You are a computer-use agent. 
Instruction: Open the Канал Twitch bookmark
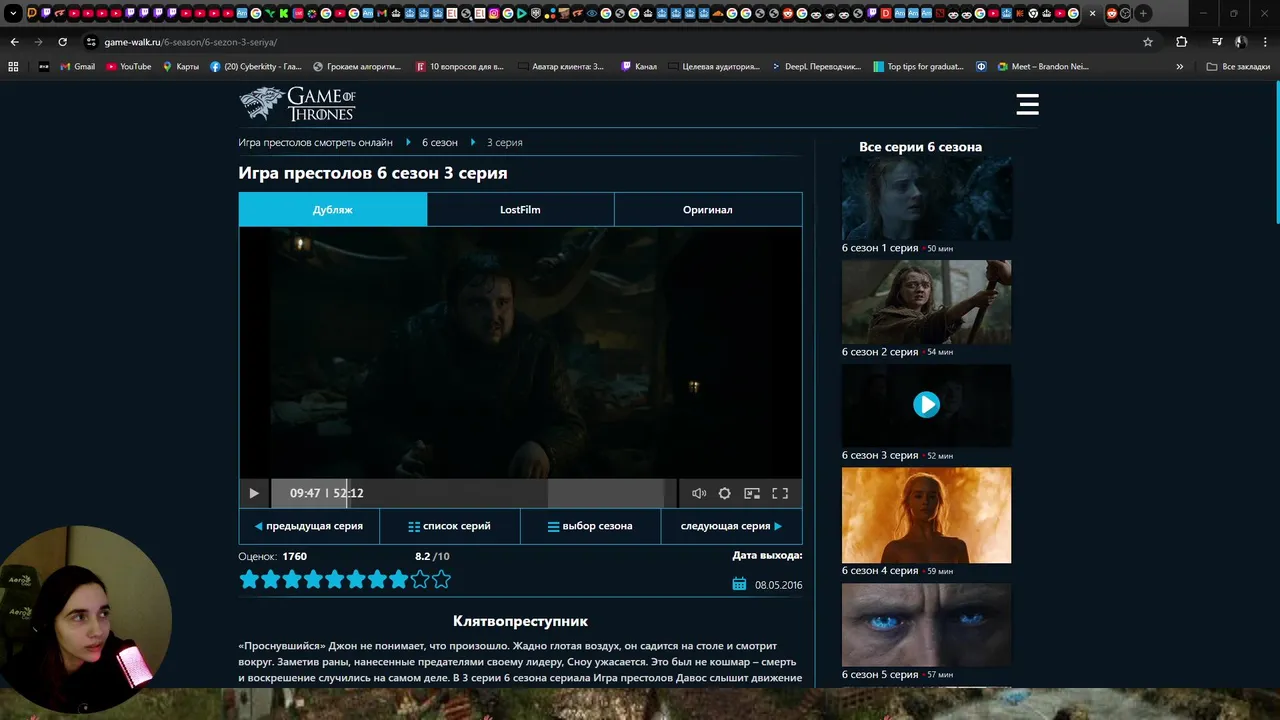[639, 67]
